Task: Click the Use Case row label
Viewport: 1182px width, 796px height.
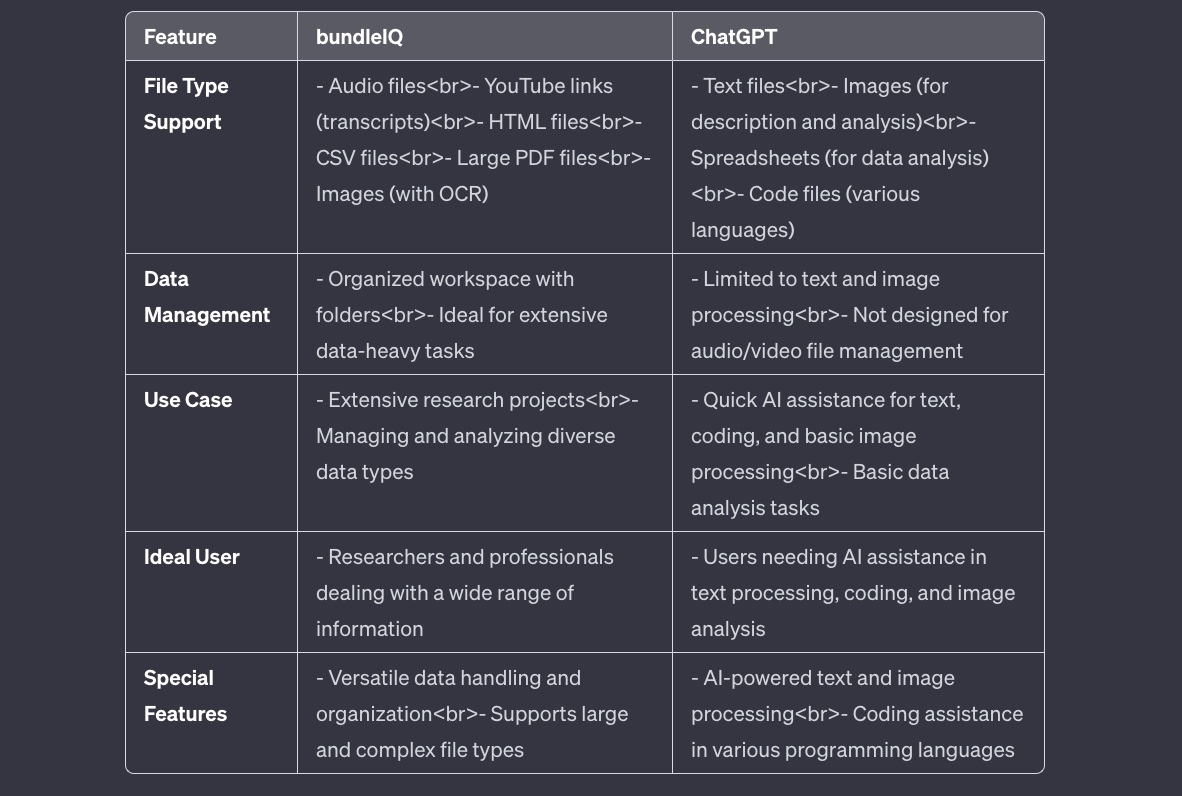Action: point(188,400)
